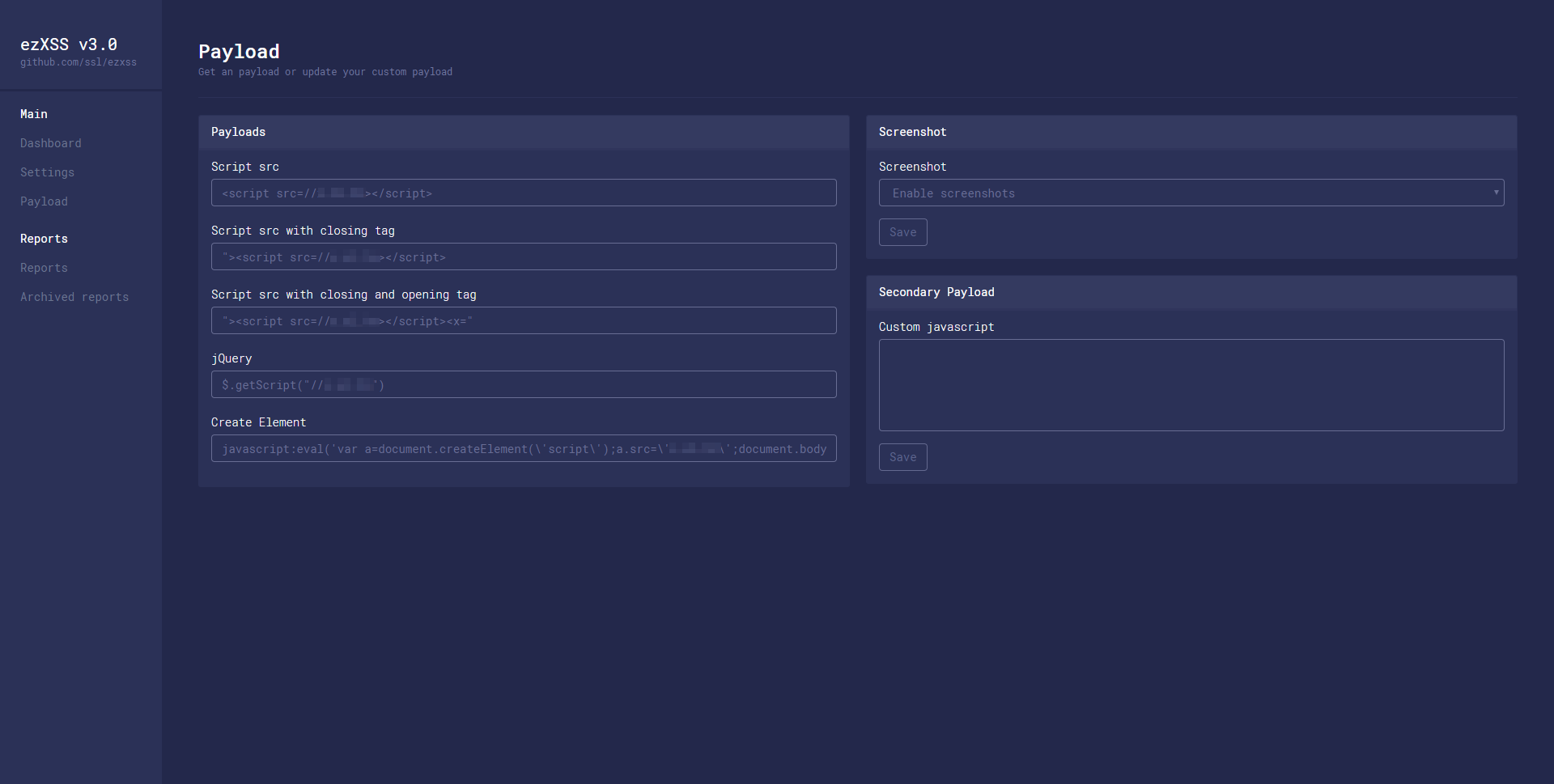The image size is (1554, 784).
Task: Go to Settings in sidebar
Action: tap(47, 172)
